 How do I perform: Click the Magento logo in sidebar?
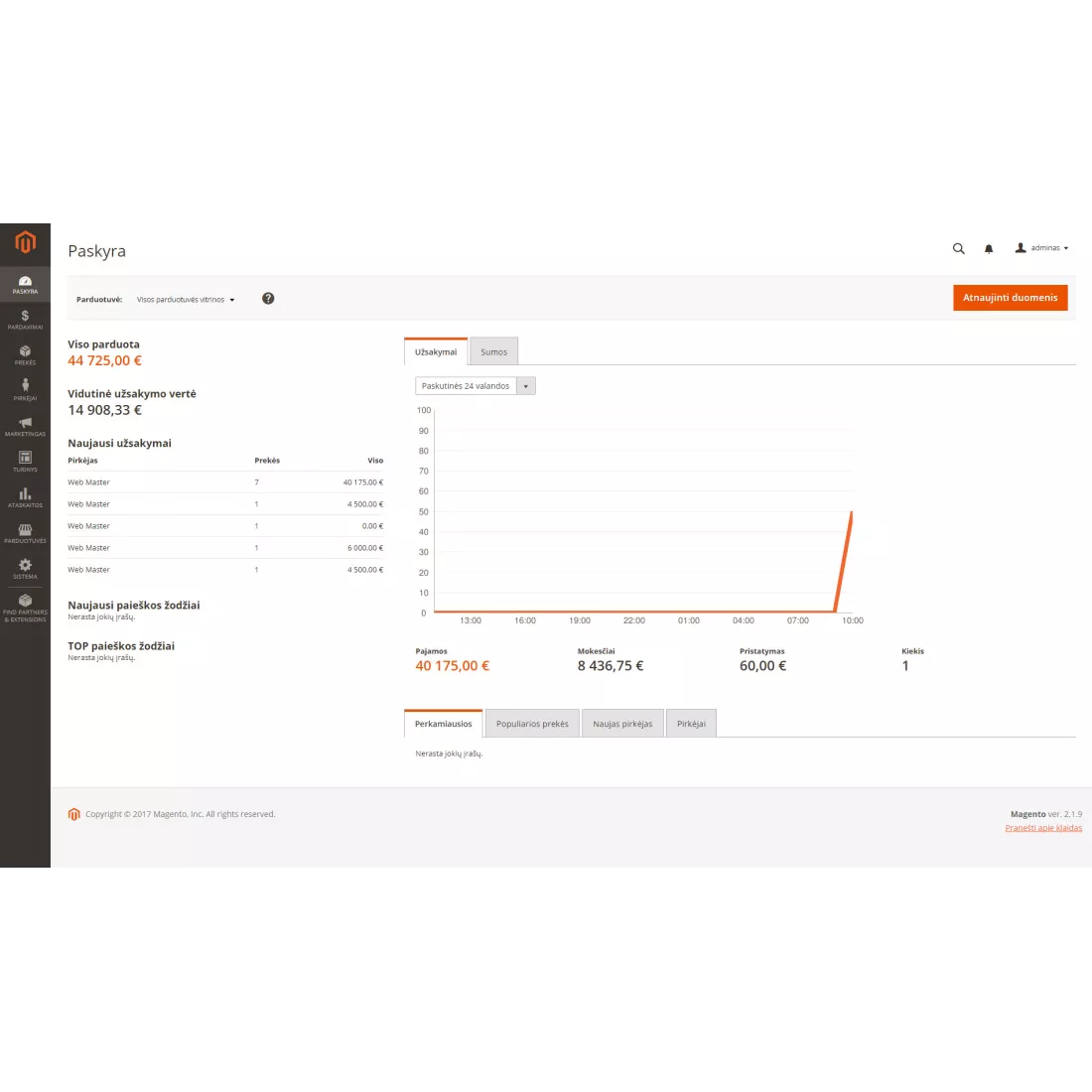pyautogui.click(x=25, y=241)
